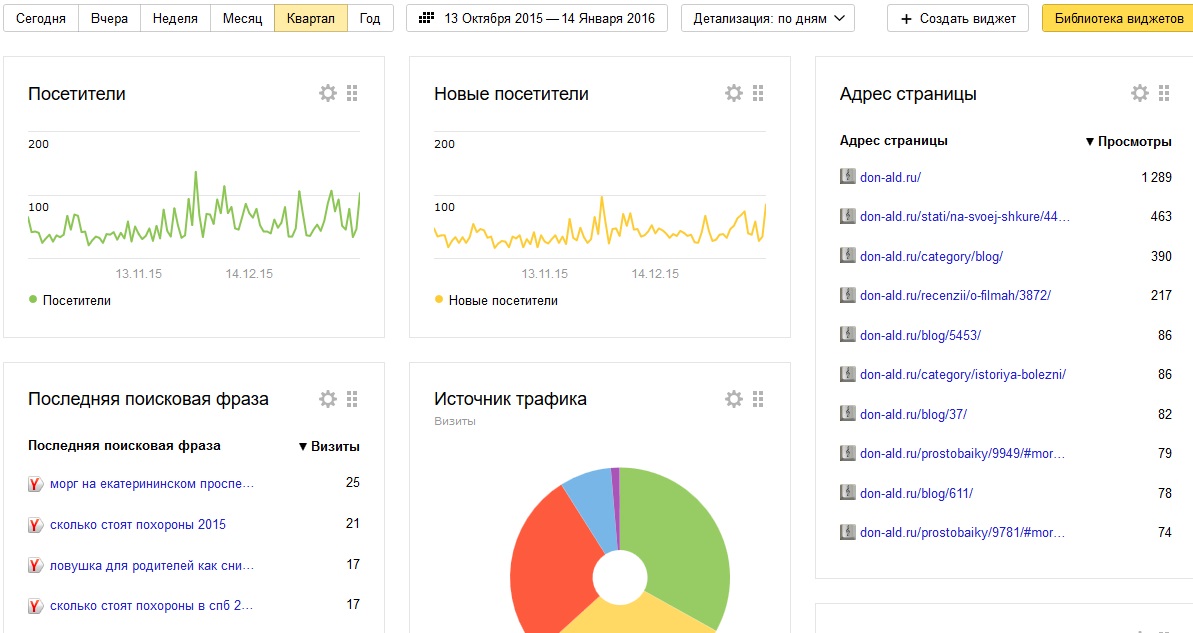Select the Квартал period tab
This screenshot has height=633, width=1193.
[x=310, y=18]
